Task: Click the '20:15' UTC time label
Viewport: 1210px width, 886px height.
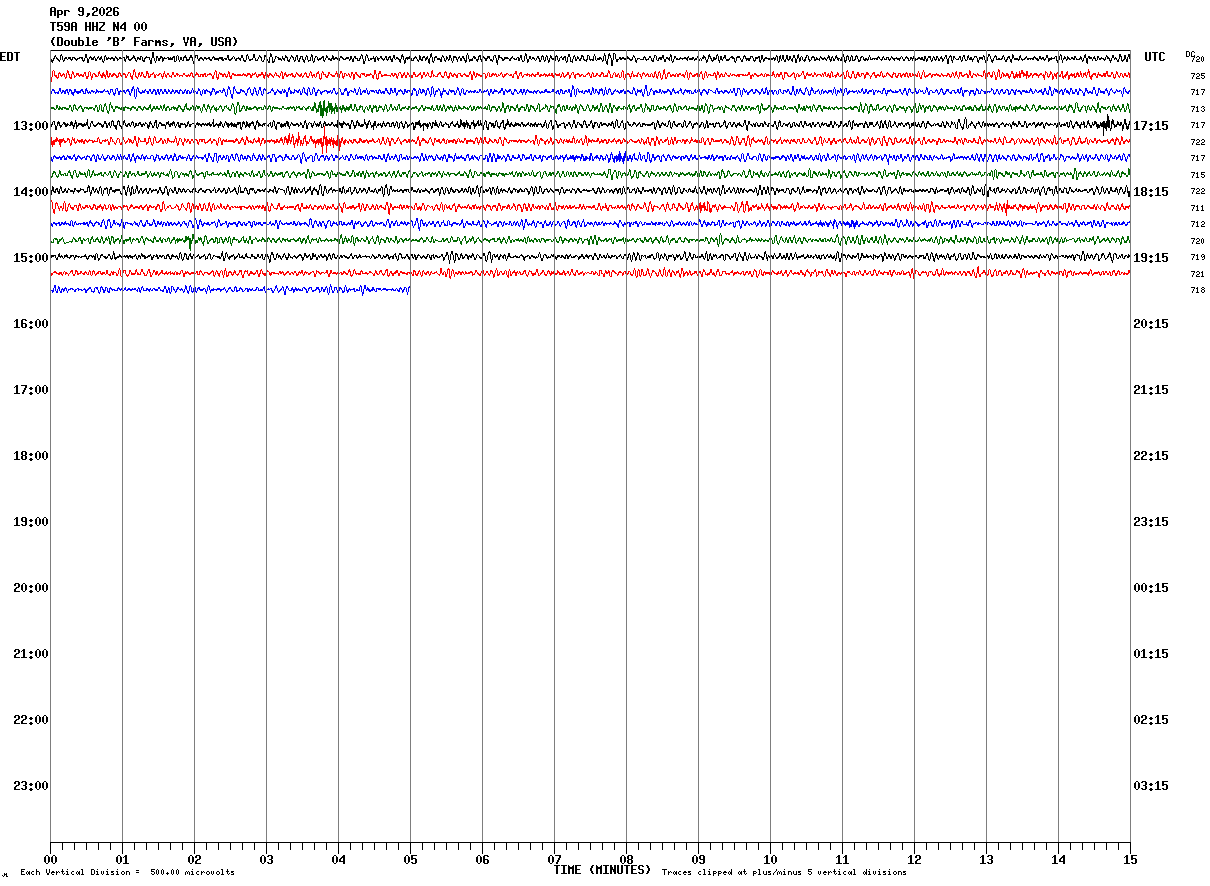Action: [x=1150, y=324]
